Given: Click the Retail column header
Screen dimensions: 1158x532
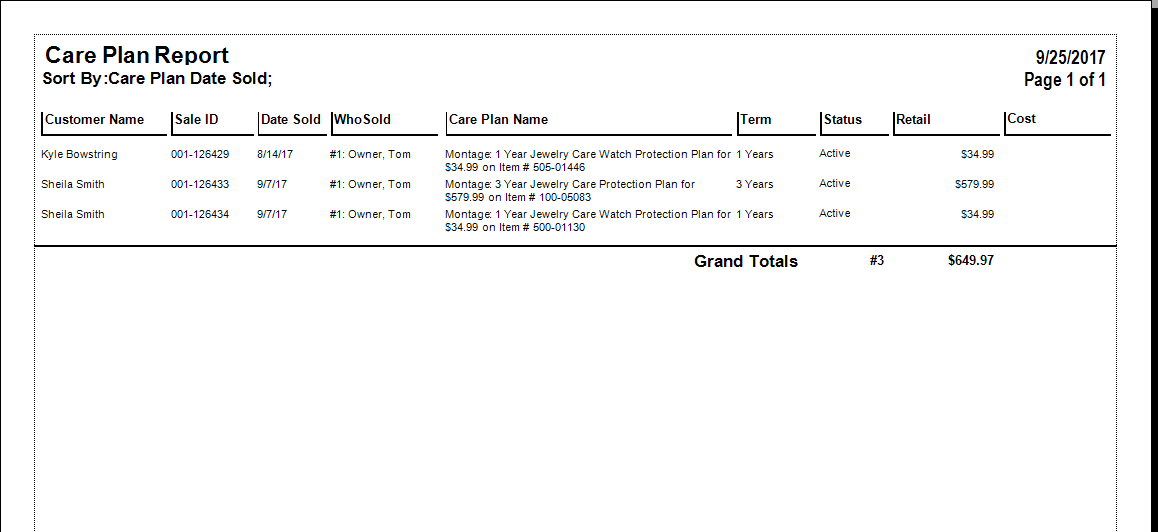Looking at the screenshot, I should point(913,120).
